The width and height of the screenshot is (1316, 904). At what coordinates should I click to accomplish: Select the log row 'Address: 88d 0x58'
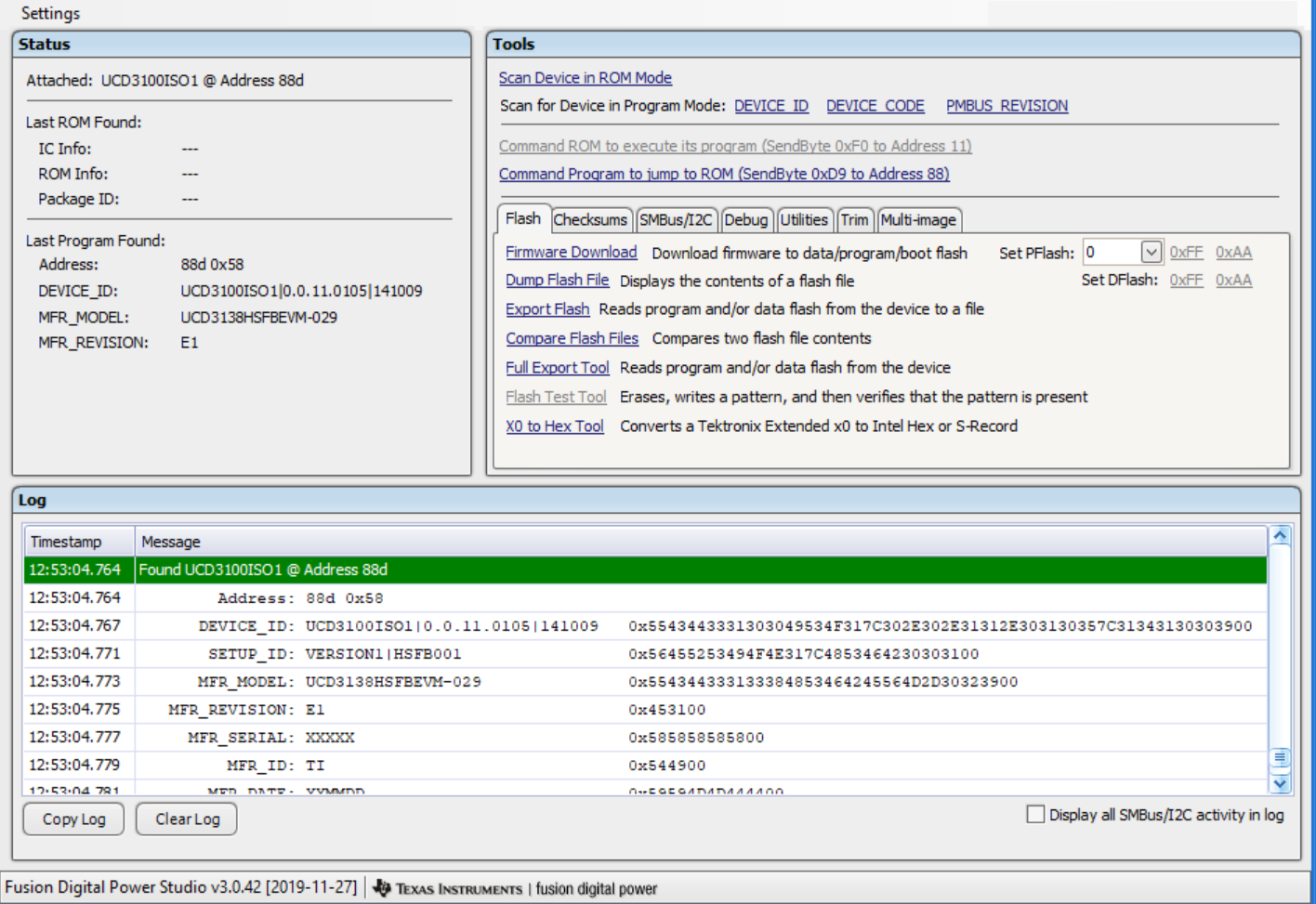click(645, 598)
